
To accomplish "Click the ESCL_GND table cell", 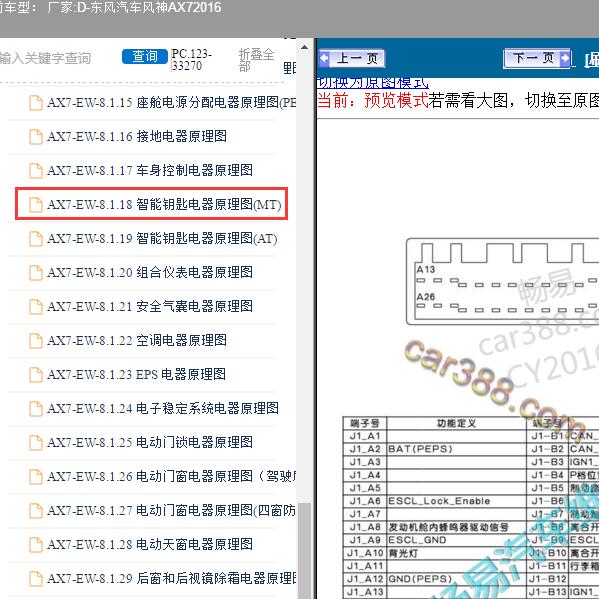I will point(457,540).
